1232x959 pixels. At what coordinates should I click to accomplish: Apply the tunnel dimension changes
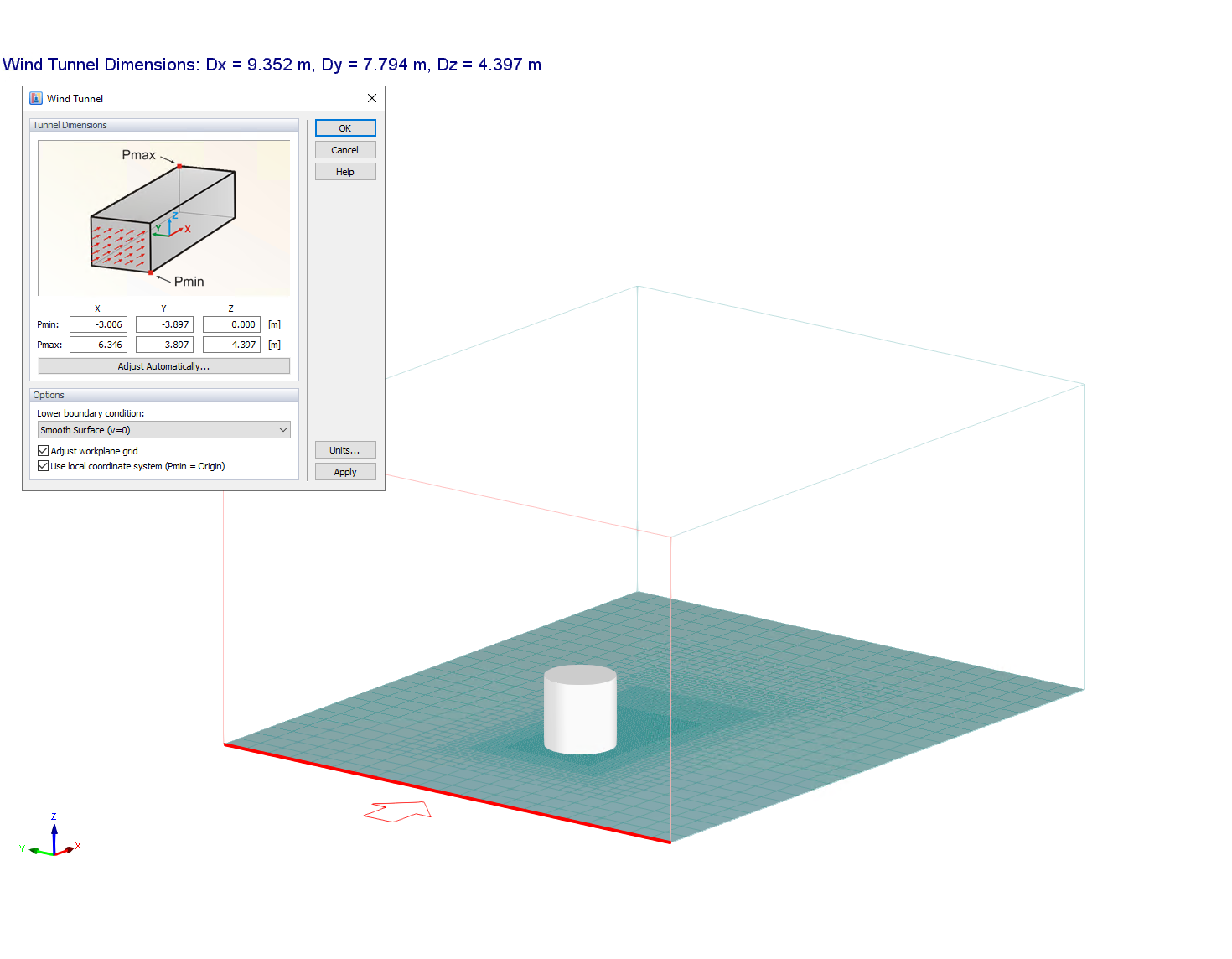(x=344, y=471)
